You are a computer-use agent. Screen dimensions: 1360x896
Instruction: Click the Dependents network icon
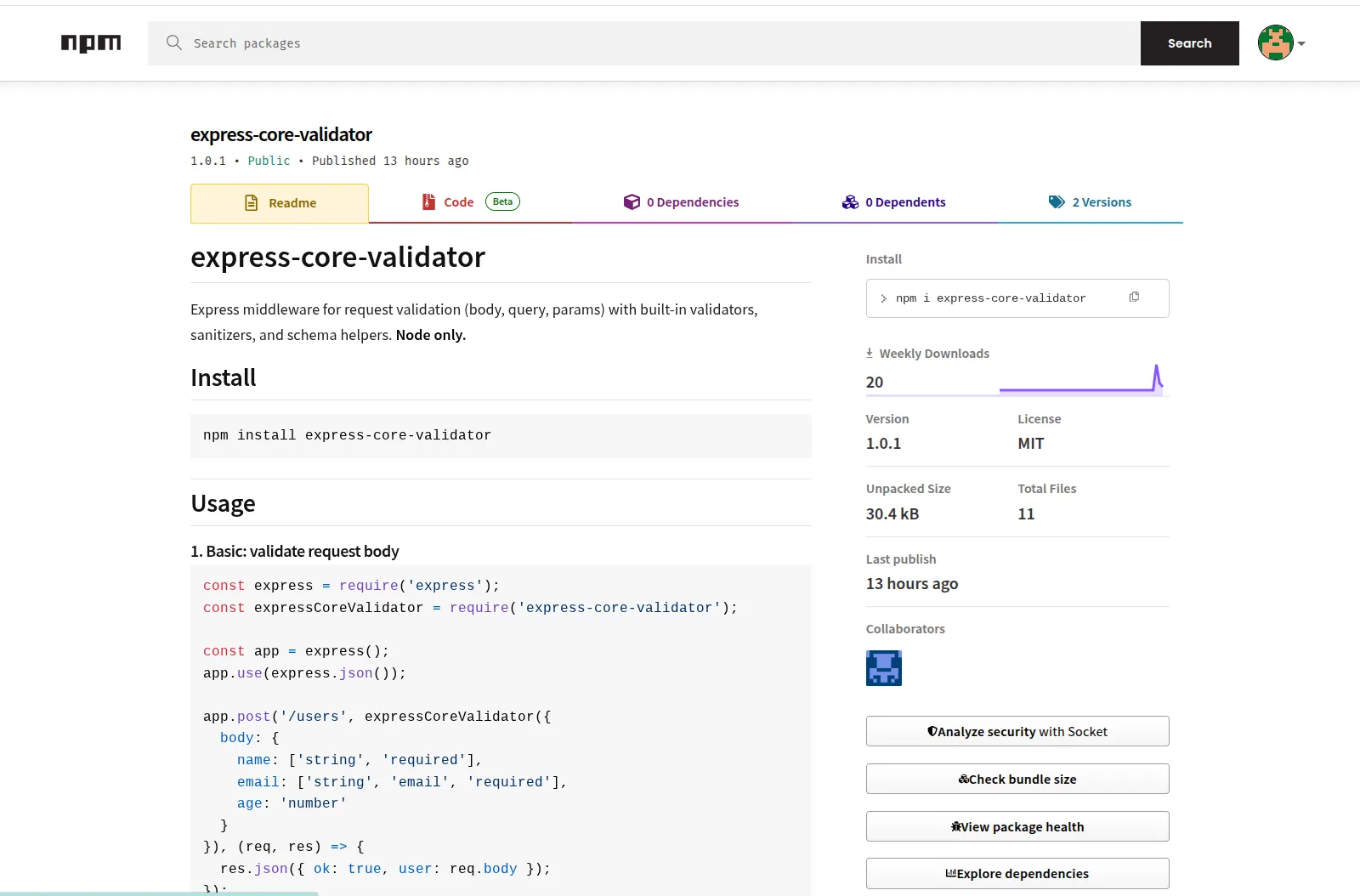849,201
